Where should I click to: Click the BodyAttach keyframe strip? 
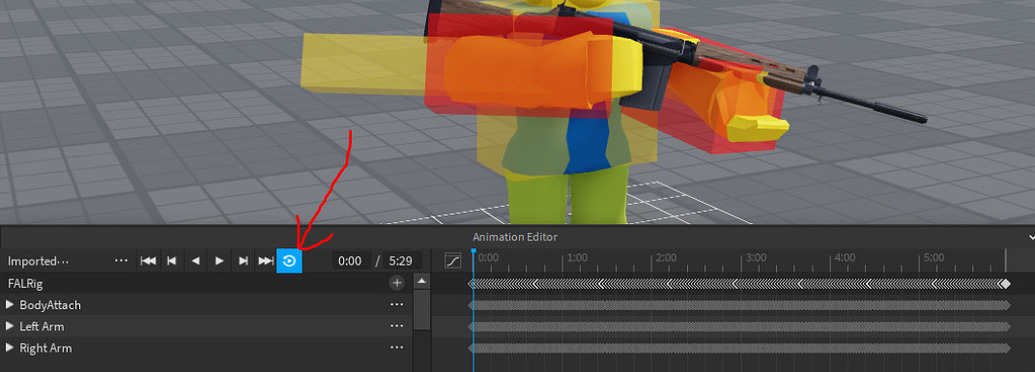click(x=739, y=305)
